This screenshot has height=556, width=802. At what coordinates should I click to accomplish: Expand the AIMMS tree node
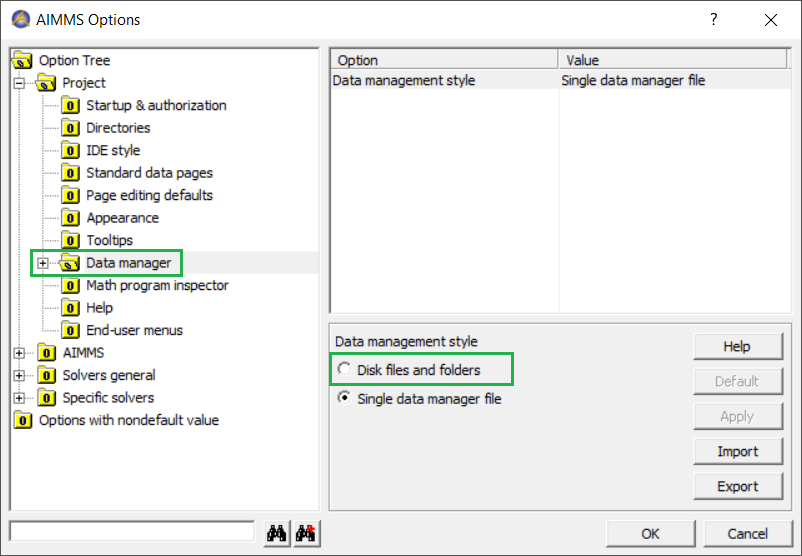click(19, 353)
